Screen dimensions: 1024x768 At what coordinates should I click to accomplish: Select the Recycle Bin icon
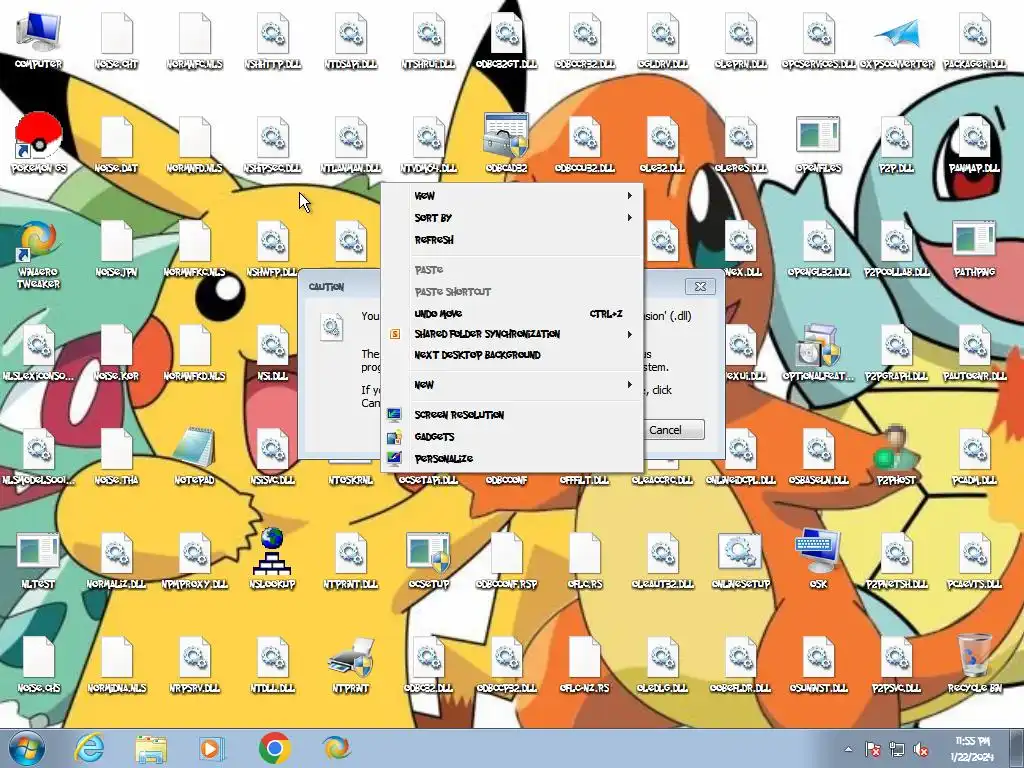coord(974,664)
